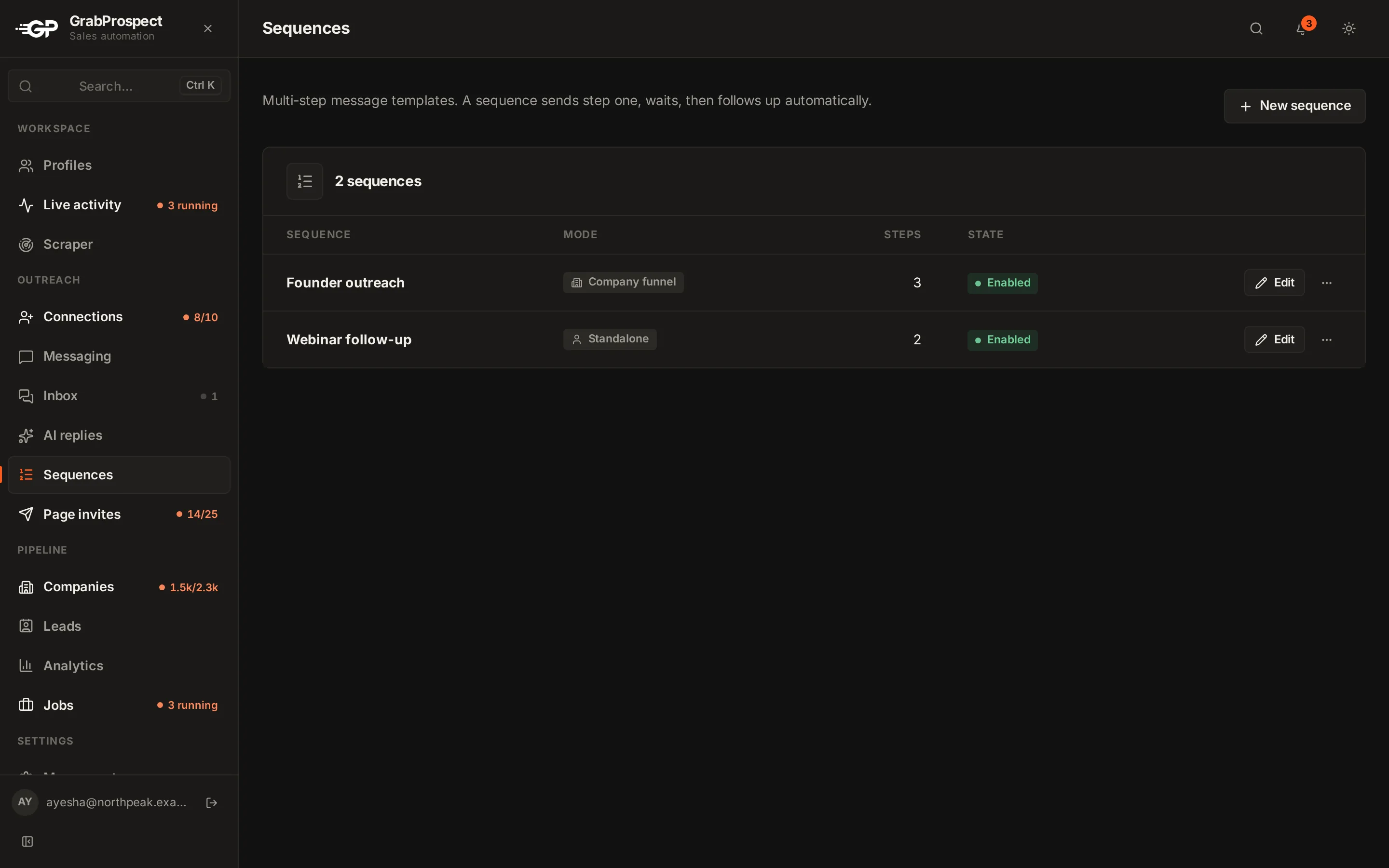Viewport: 1389px width, 868px height.
Task: Click the GrabProspect GP logo
Action: pyautogui.click(x=37, y=28)
